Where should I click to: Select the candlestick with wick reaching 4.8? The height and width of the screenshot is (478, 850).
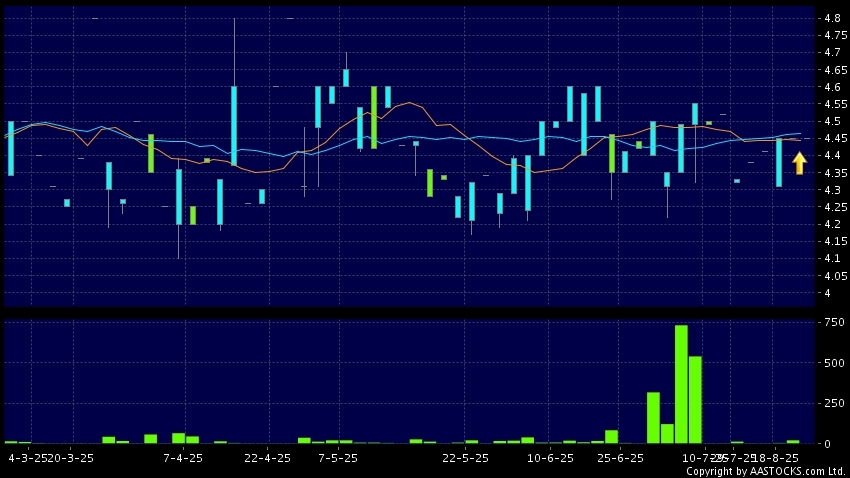coord(234,92)
